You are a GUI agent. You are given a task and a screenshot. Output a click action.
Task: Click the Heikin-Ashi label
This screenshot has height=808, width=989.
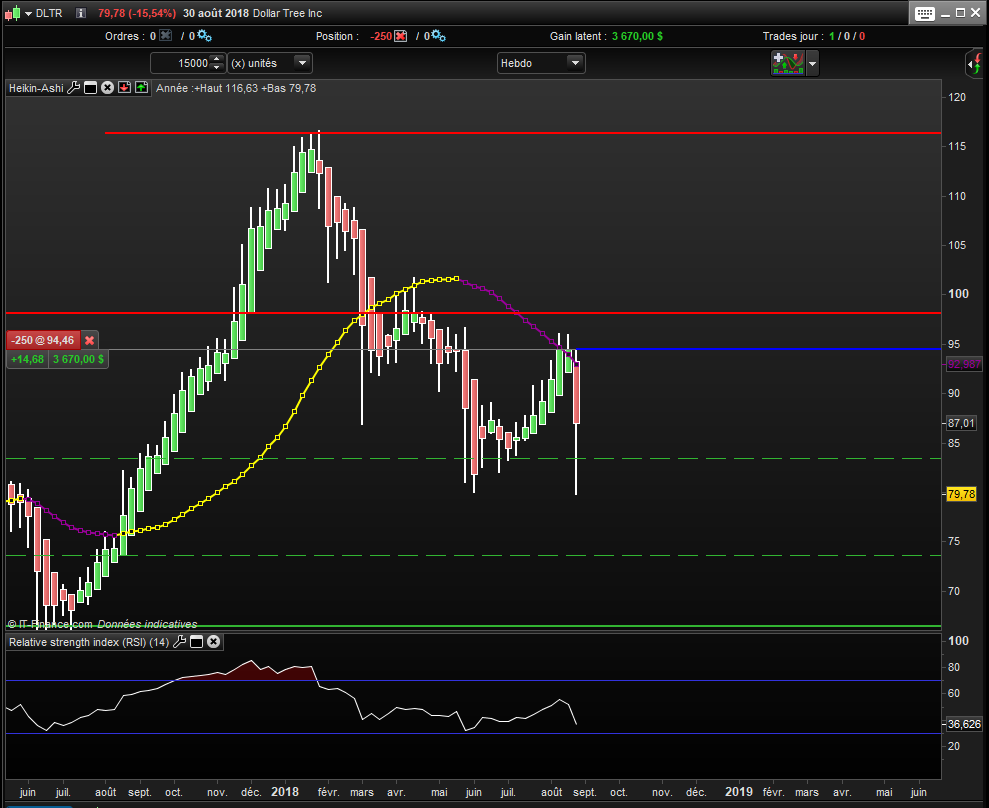tap(36, 88)
